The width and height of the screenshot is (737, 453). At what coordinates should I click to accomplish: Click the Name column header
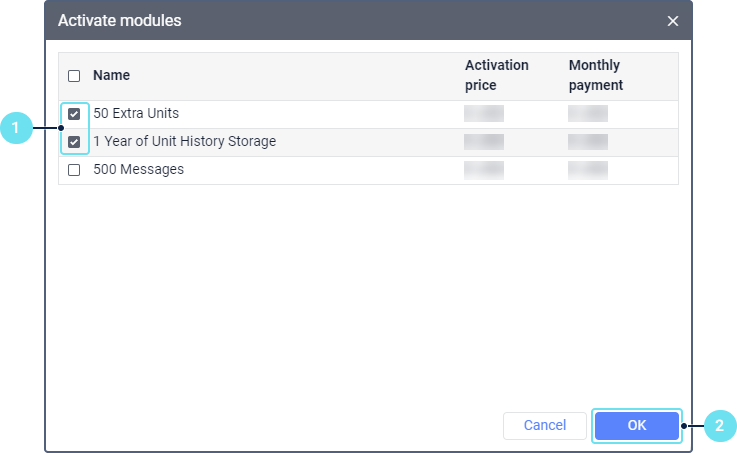click(111, 75)
